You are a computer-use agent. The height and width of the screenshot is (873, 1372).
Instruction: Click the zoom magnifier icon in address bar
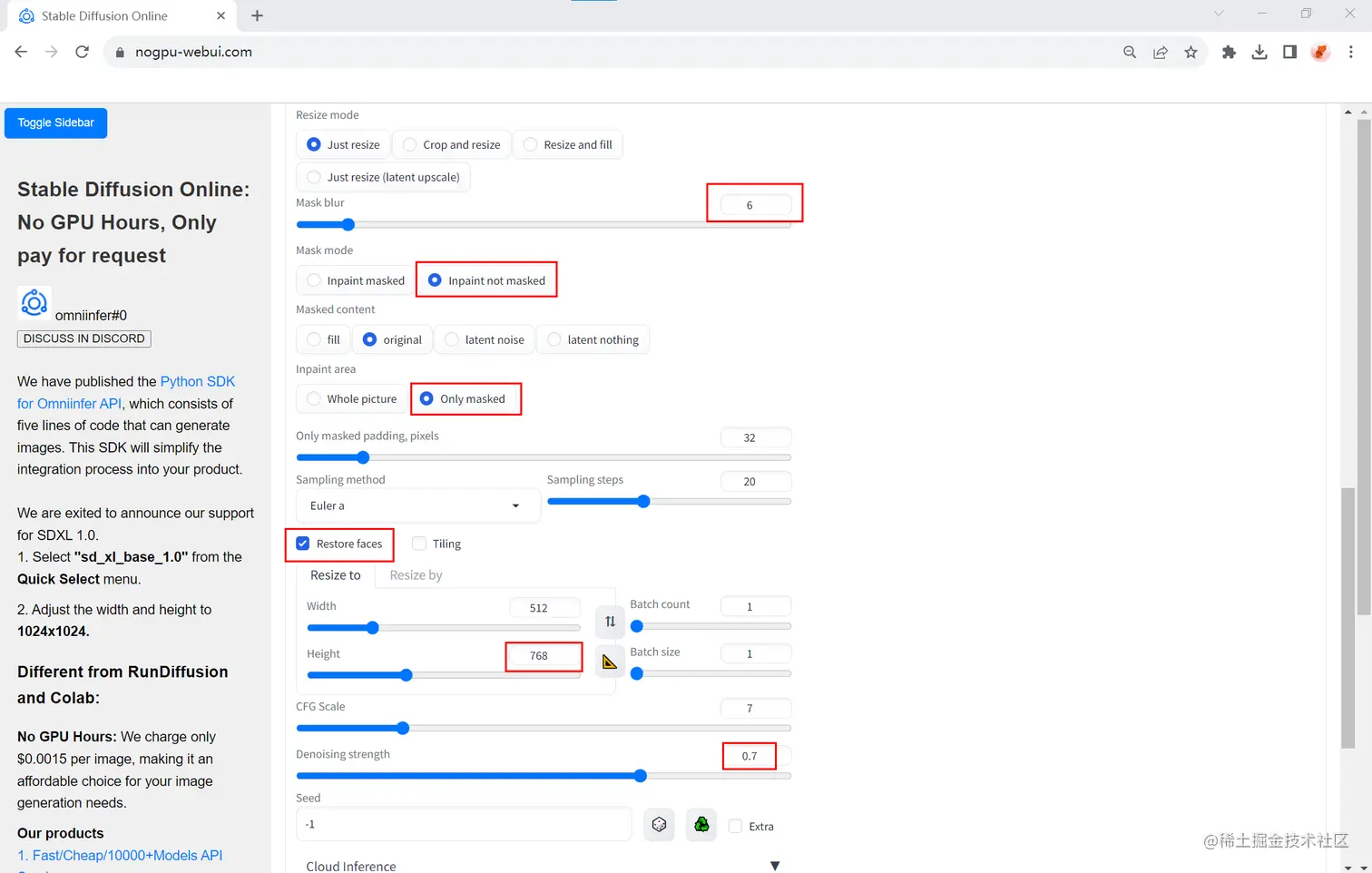pos(1130,52)
